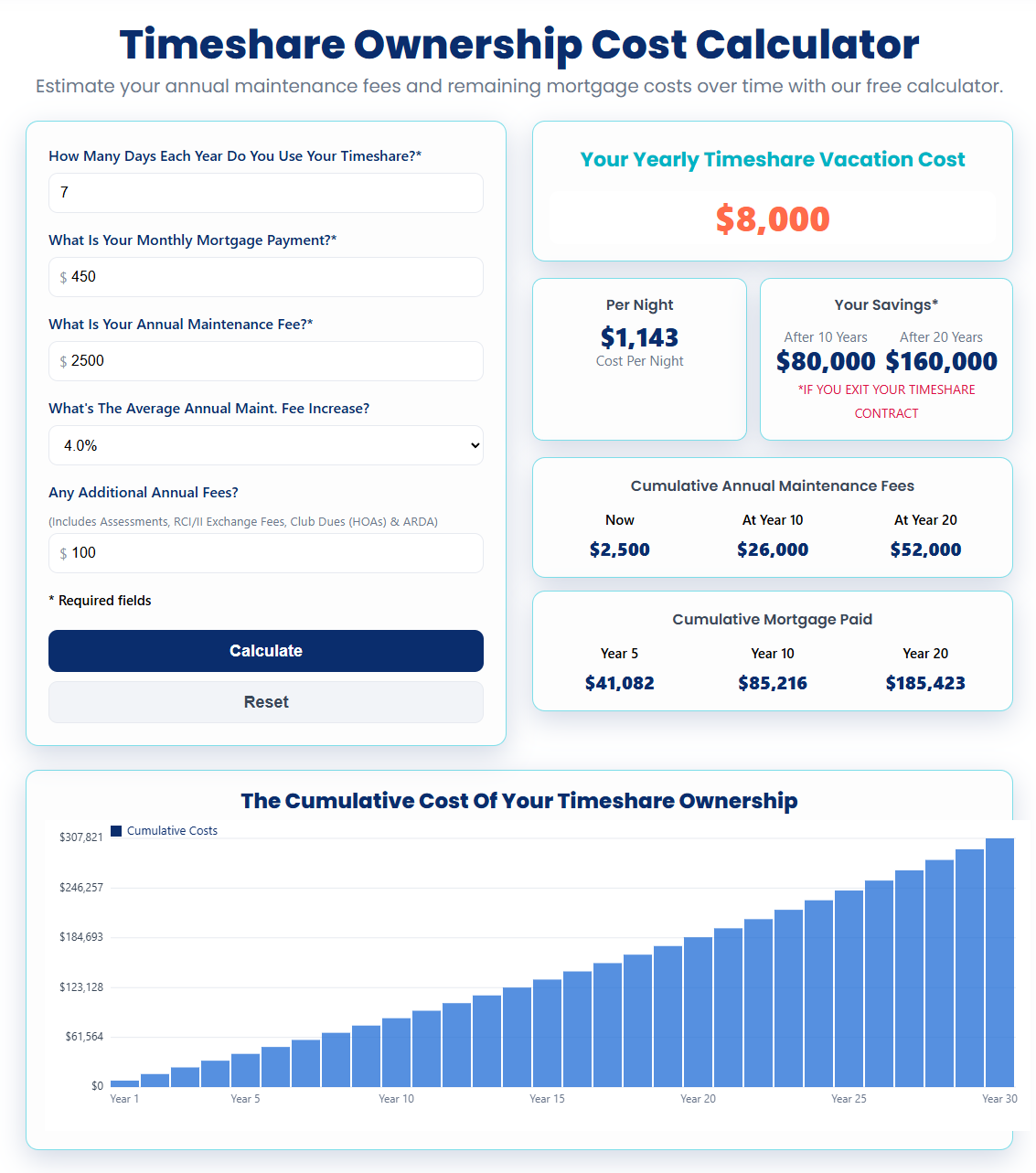Screen dimensions: 1036x1173
Task: Open the maintenance fee increase dropdown
Action: click(x=265, y=445)
